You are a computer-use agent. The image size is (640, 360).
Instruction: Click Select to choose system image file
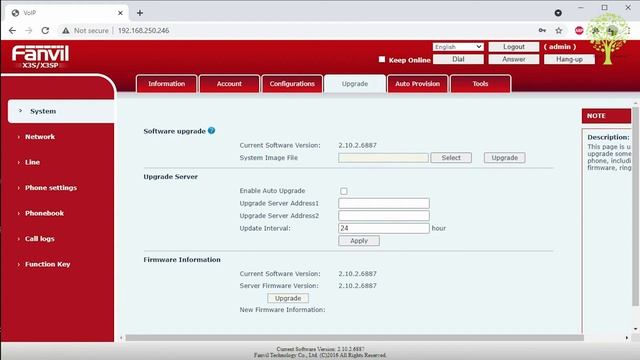(x=451, y=158)
